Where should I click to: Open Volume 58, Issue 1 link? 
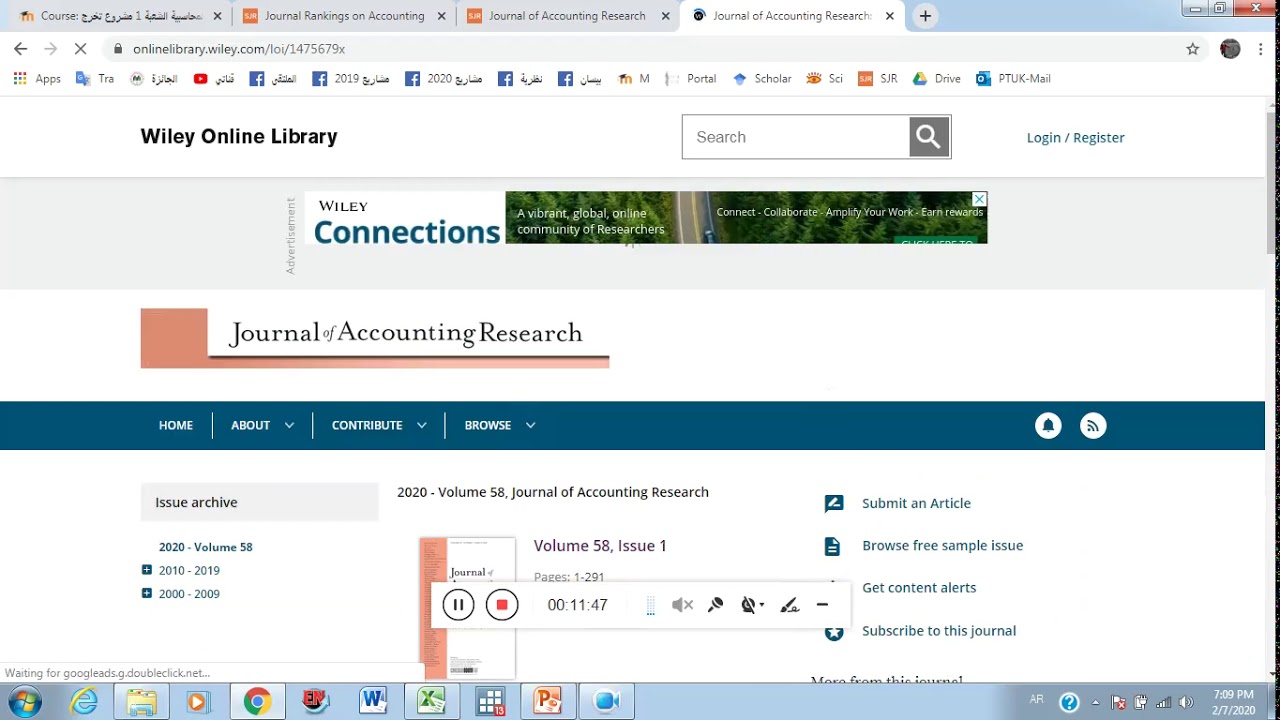tap(600, 546)
